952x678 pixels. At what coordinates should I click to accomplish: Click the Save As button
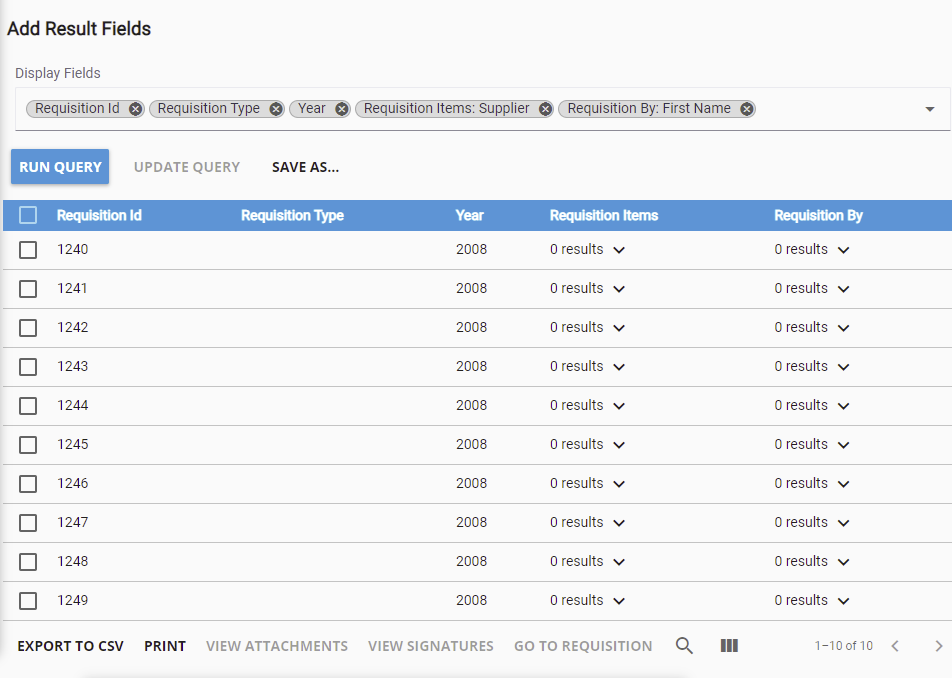(305, 167)
